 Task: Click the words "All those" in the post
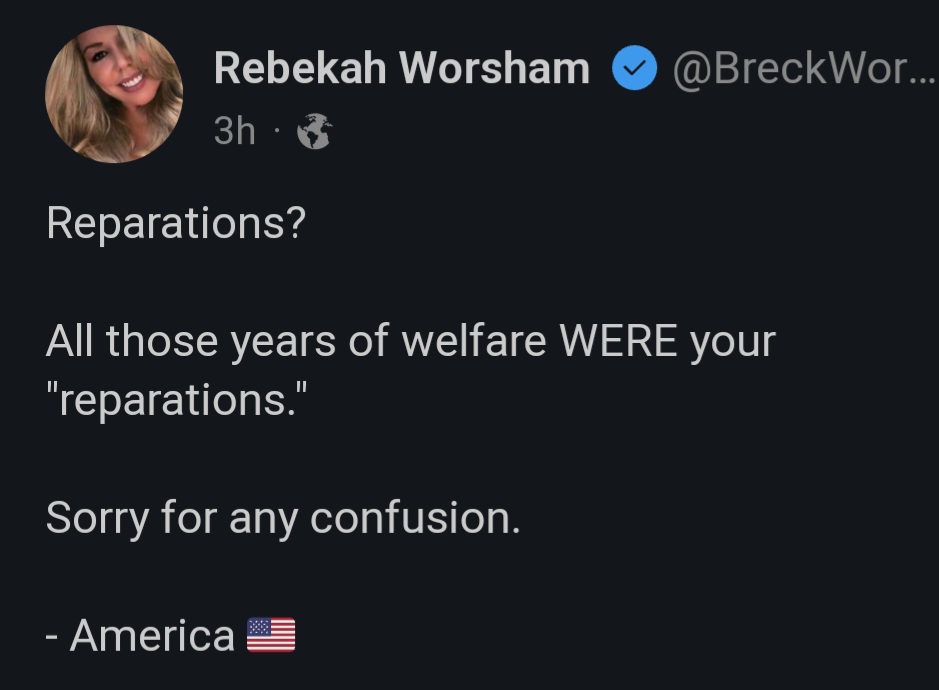click(x=130, y=342)
